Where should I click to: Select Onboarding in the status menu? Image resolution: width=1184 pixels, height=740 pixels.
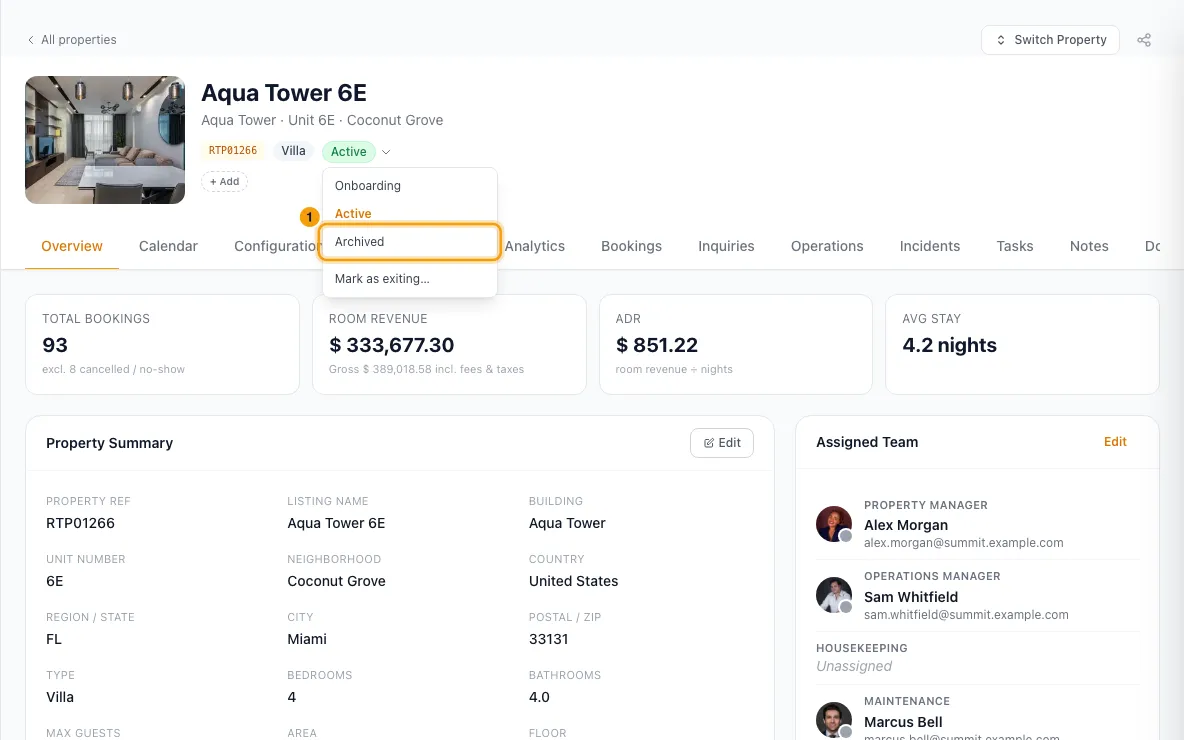click(x=409, y=186)
